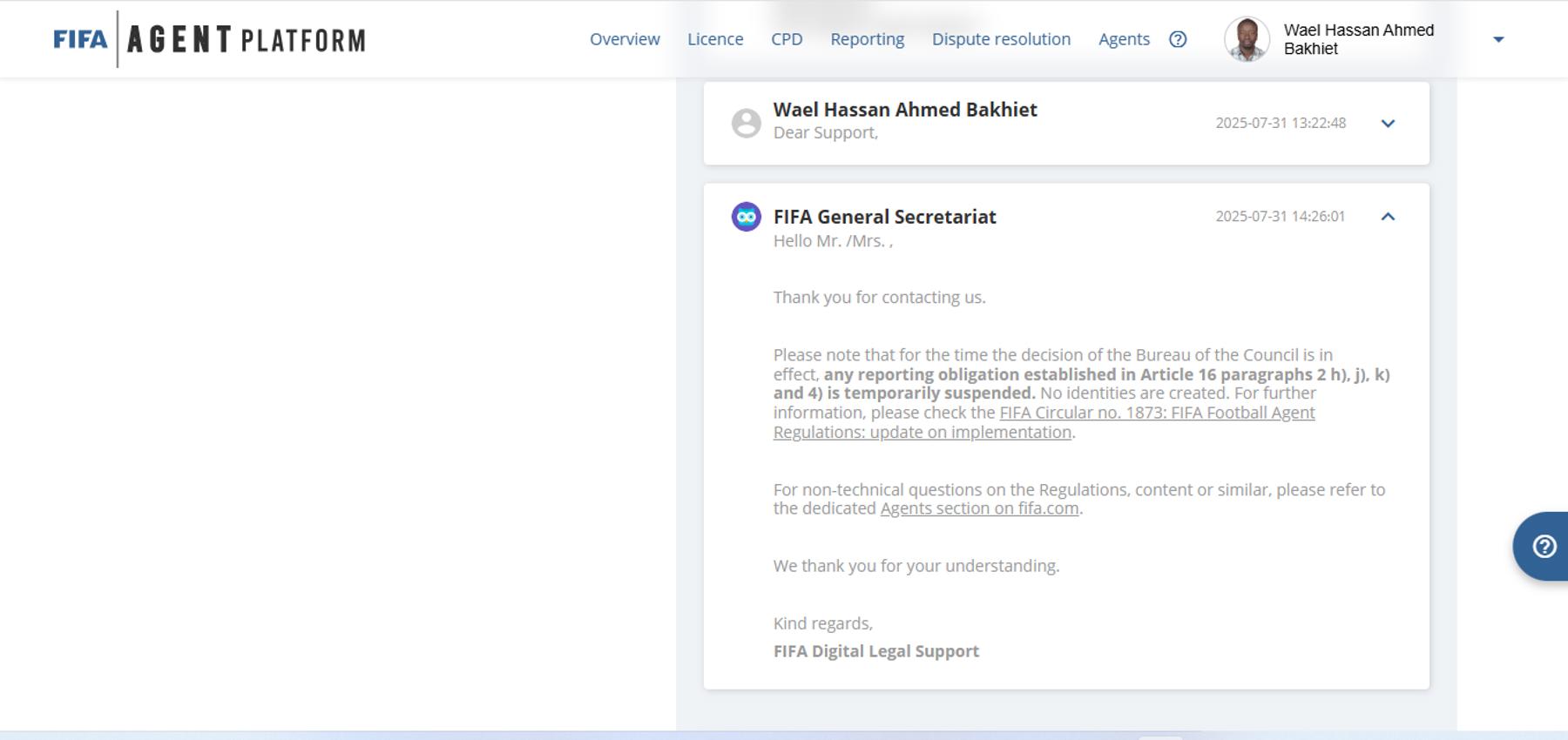Click the message sender Wael Hassan Ahmed Bakhiet
The width and height of the screenshot is (1568, 740).
click(x=905, y=110)
